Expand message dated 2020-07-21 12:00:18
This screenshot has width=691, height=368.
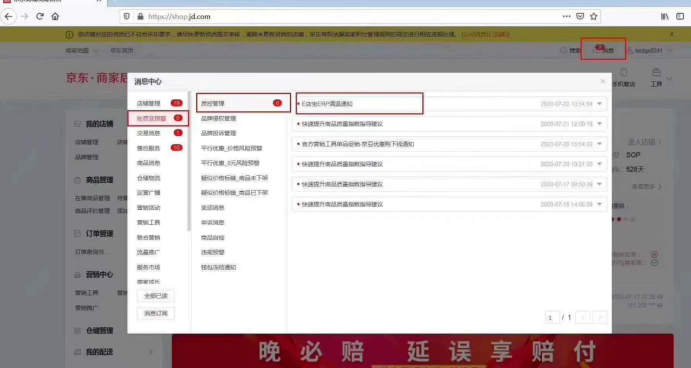click(x=599, y=124)
